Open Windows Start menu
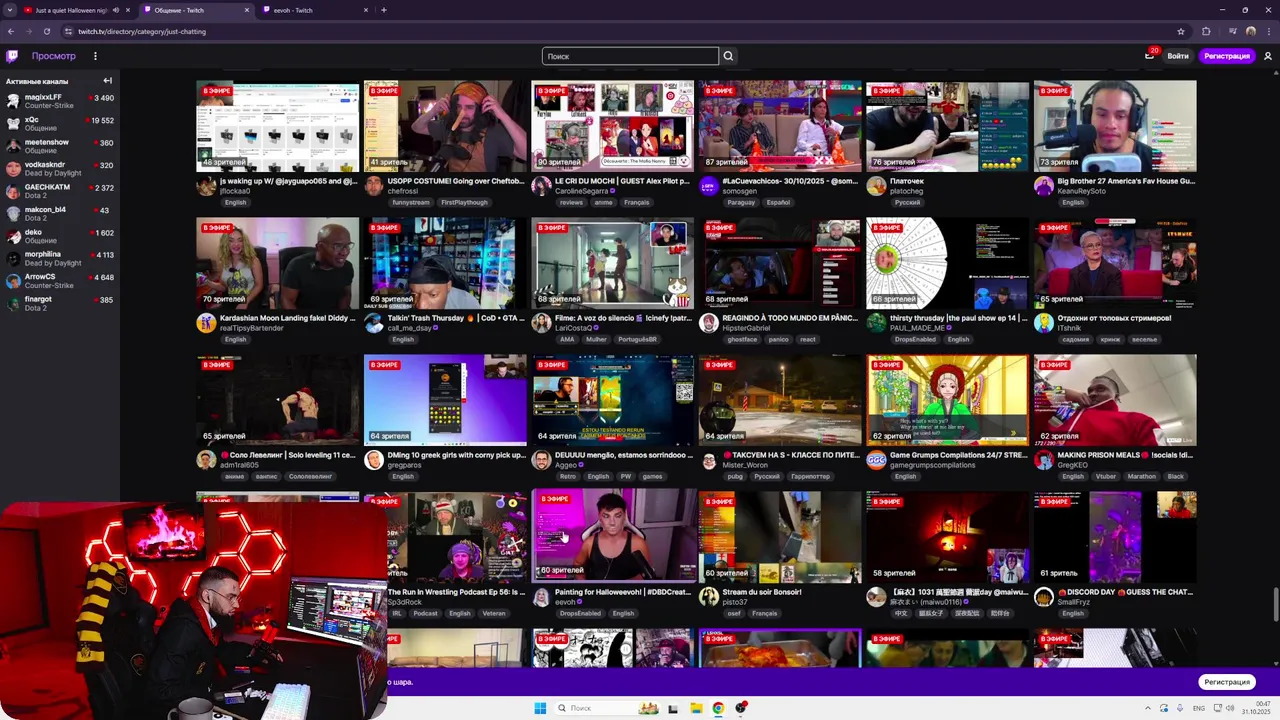 (x=540, y=708)
